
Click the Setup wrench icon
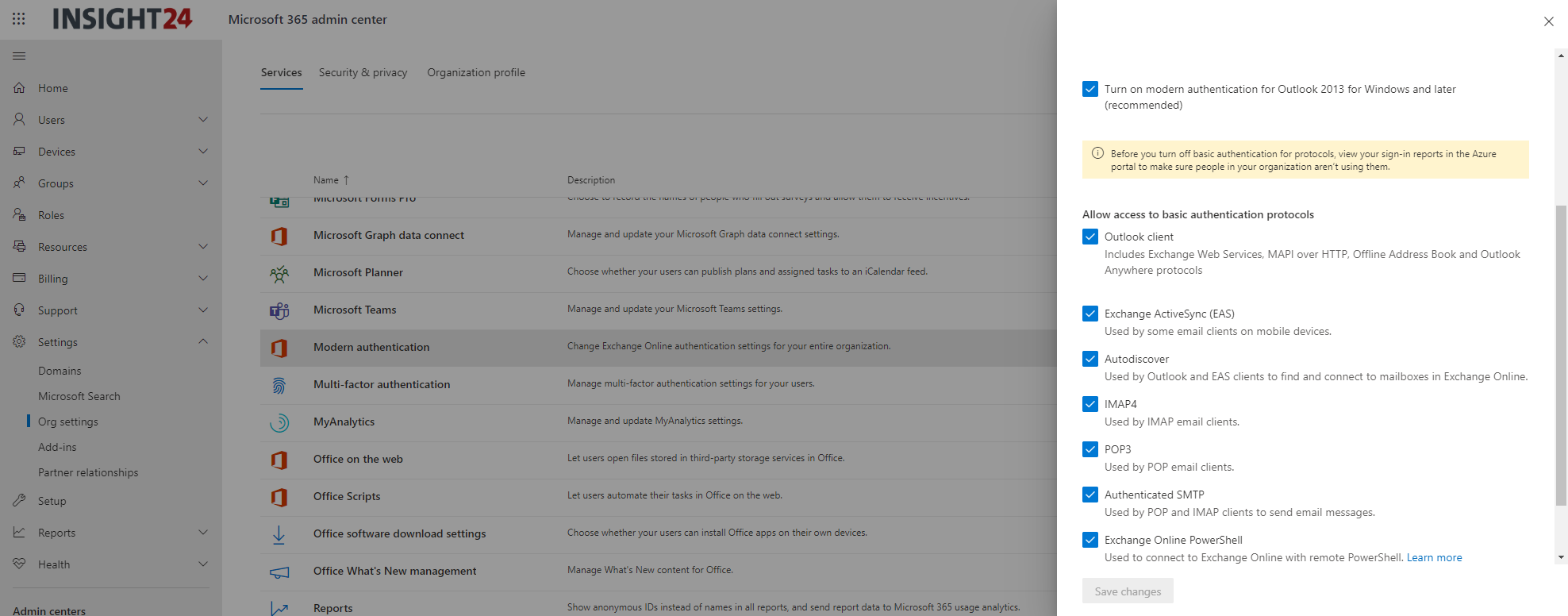click(19, 500)
